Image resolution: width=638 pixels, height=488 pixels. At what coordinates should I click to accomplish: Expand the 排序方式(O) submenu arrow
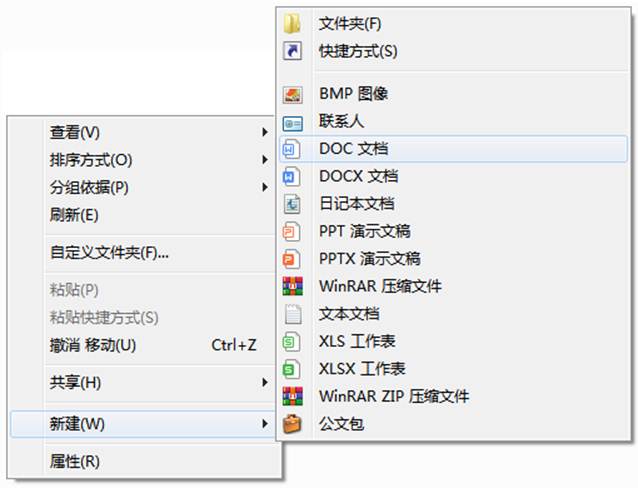[265, 160]
